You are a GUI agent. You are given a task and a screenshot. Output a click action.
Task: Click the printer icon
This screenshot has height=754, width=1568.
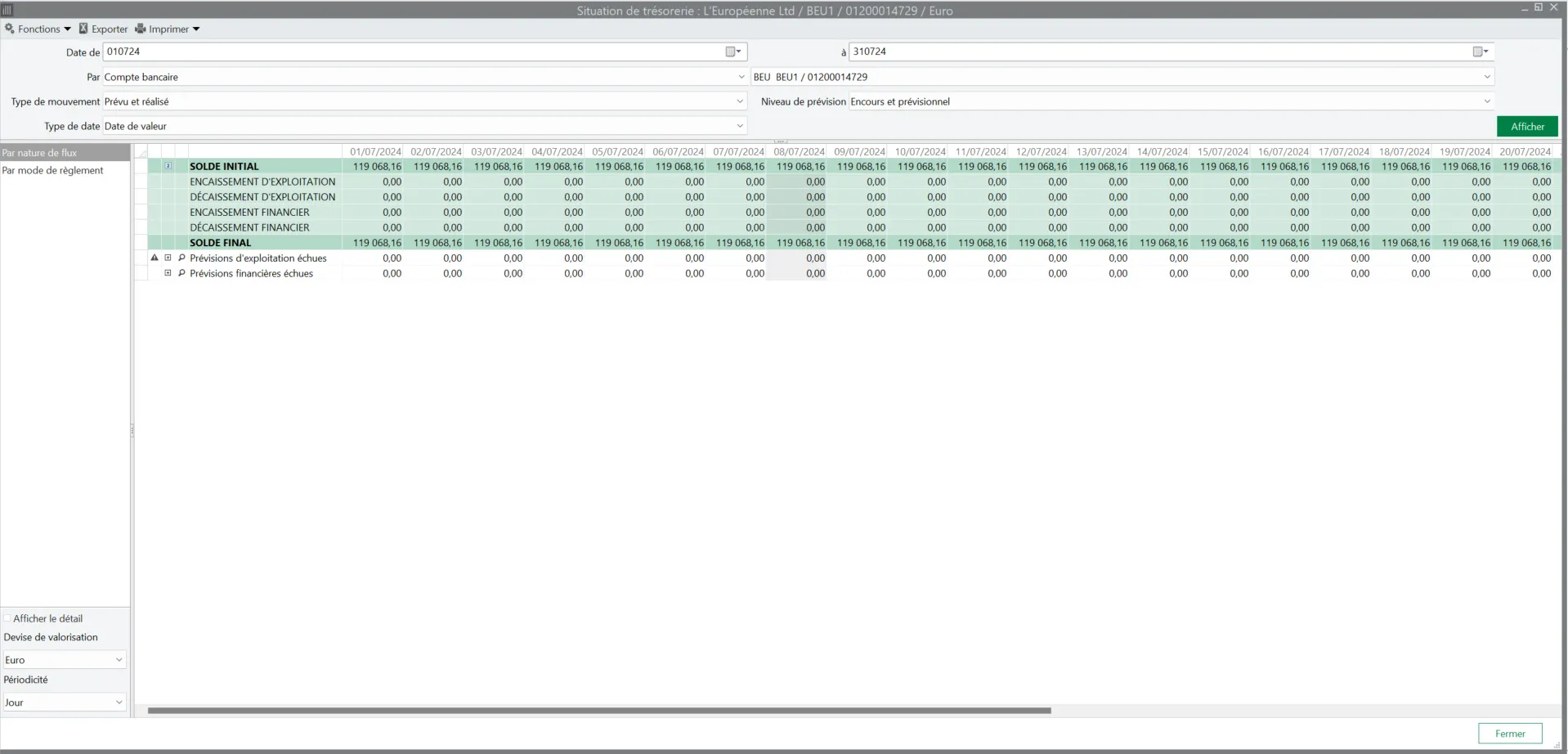click(141, 29)
